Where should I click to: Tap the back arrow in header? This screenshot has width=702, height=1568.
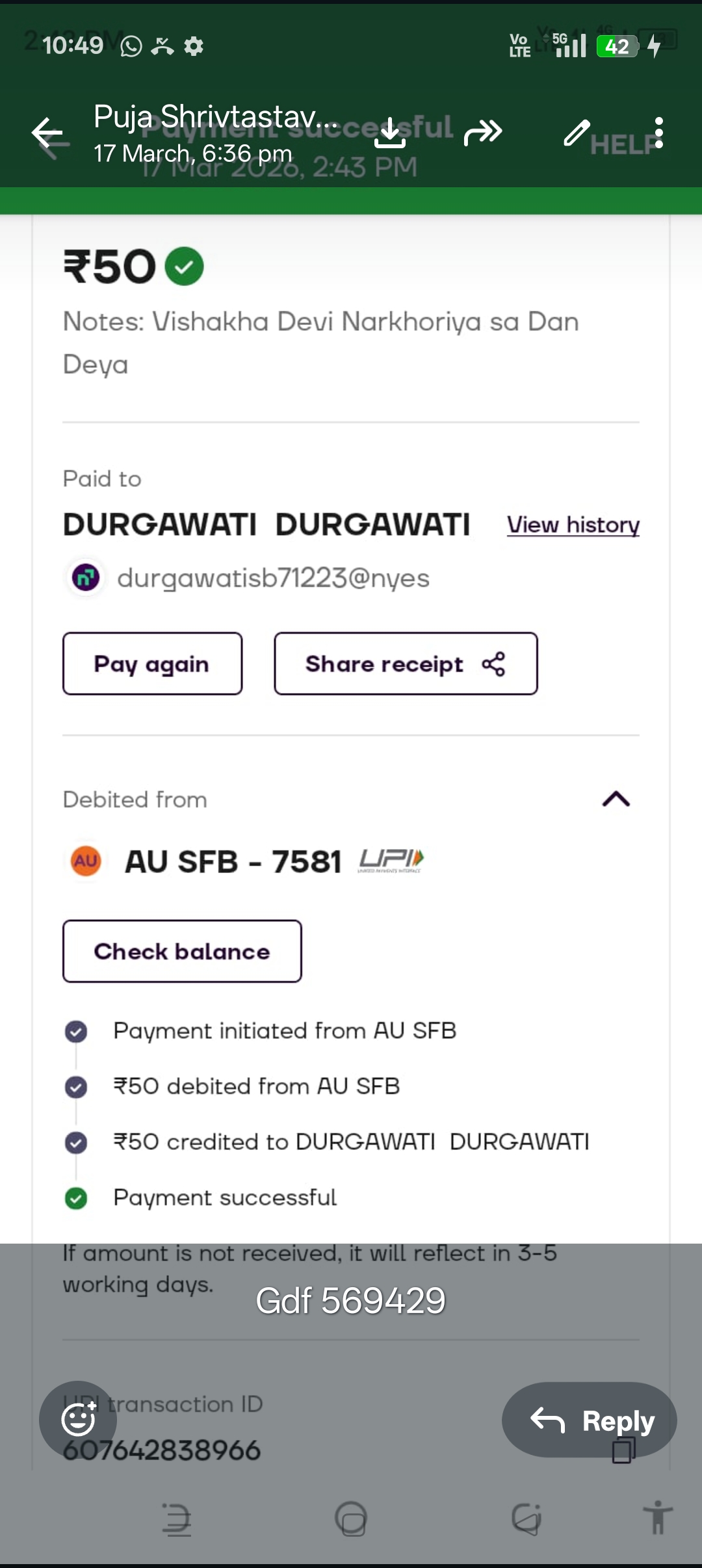[x=47, y=134]
